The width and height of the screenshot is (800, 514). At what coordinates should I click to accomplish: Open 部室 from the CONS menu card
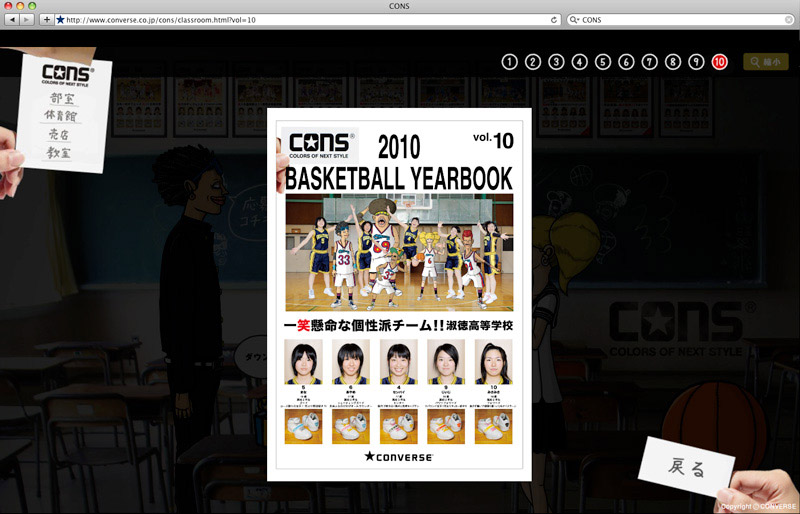[62, 99]
